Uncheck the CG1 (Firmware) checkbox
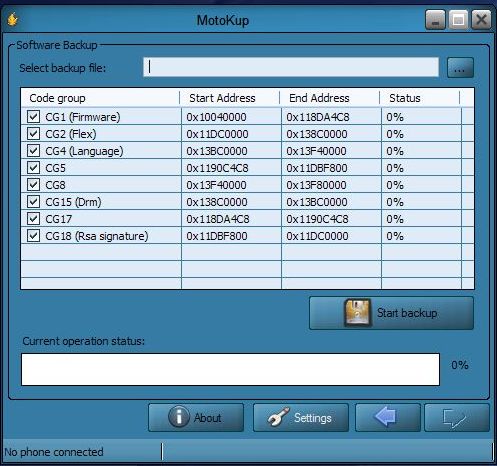 33,117
